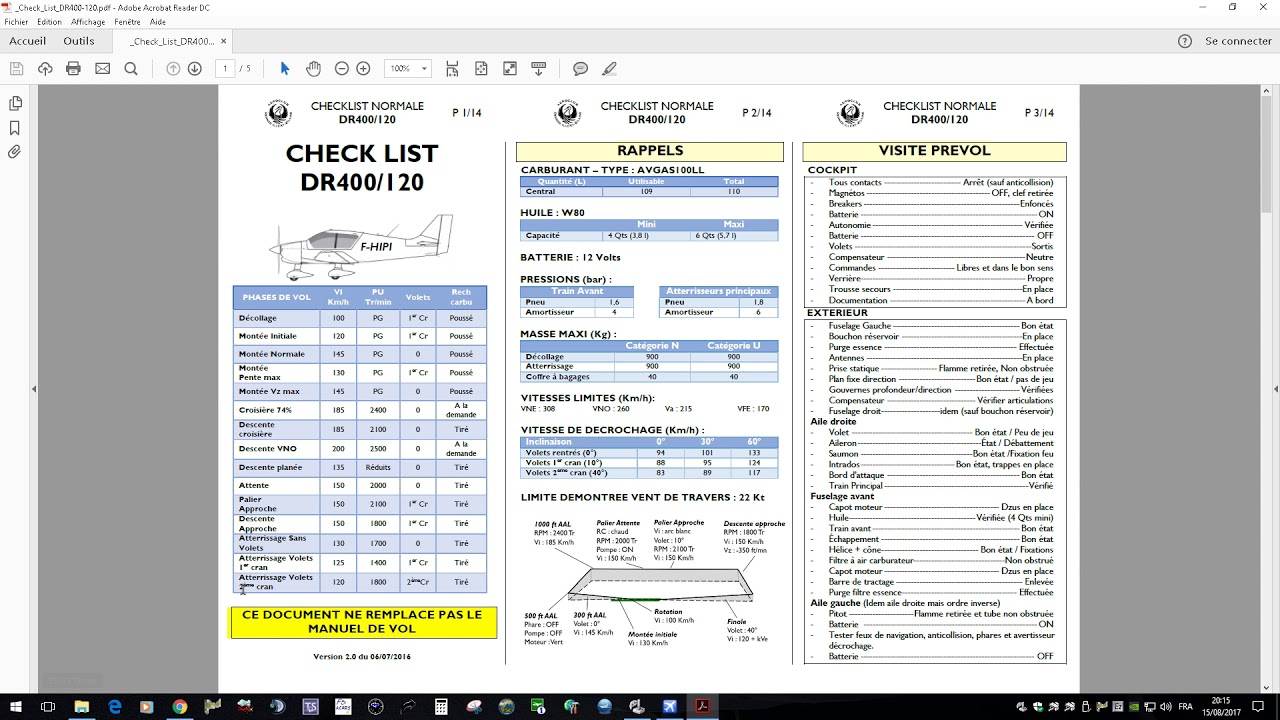Viewport: 1280px width, 720px height.
Task: Click the read mode download-style icon
Action: (x=539, y=69)
